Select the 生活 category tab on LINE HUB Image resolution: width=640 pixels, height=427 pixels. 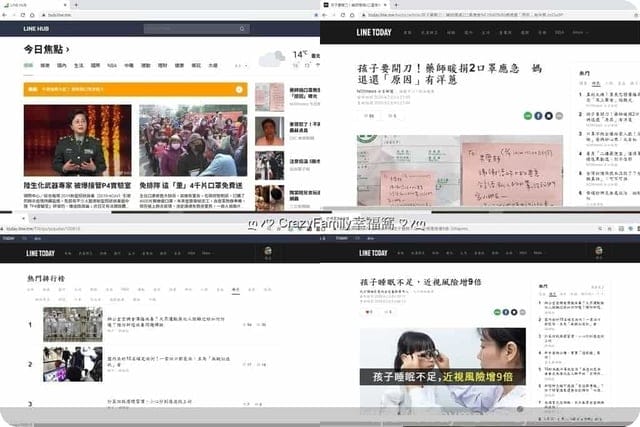(x=78, y=65)
